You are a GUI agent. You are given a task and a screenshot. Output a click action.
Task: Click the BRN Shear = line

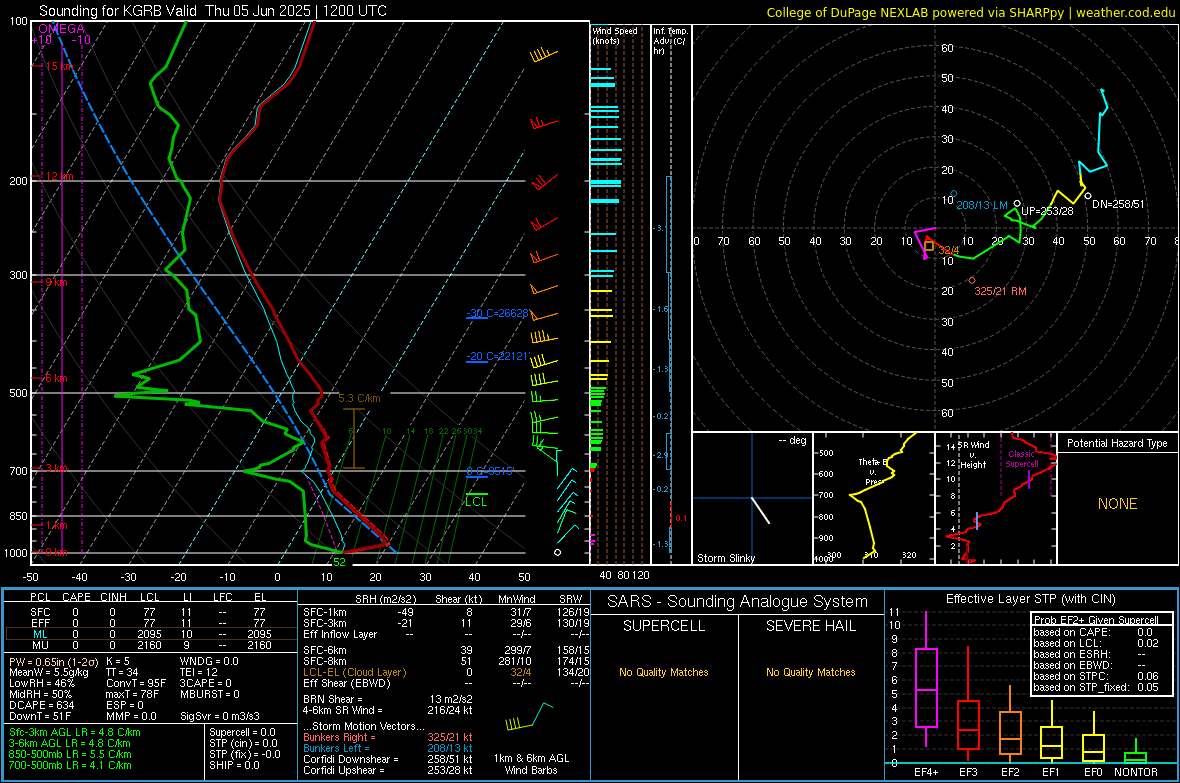(388, 699)
